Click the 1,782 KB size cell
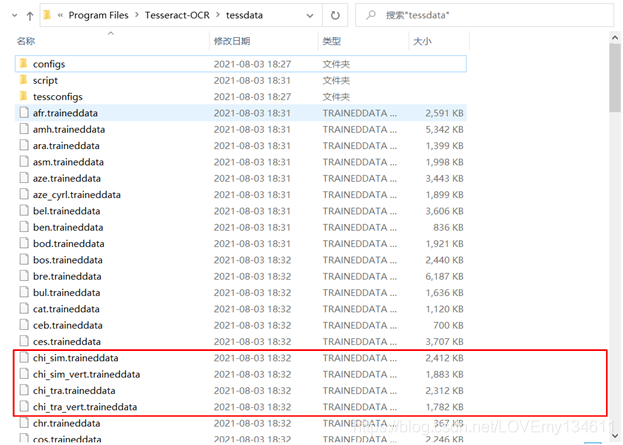This screenshot has height=445, width=623. click(x=444, y=407)
